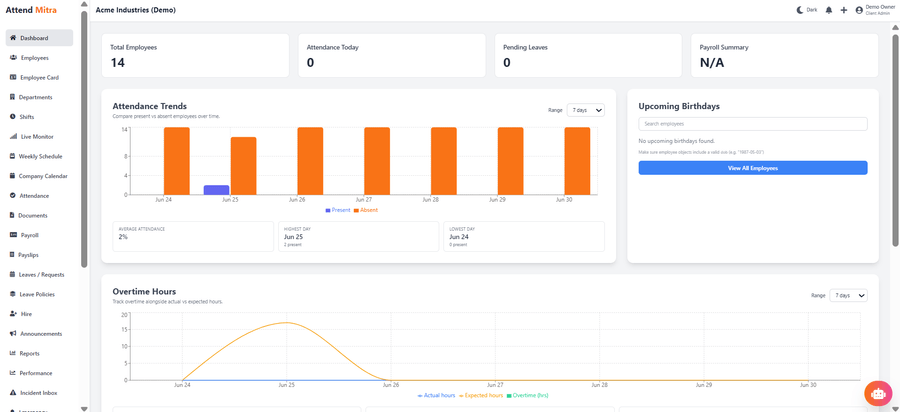Click the Weekly Schedule calendar icon
The image size is (900, 412).
click(13, 156)
